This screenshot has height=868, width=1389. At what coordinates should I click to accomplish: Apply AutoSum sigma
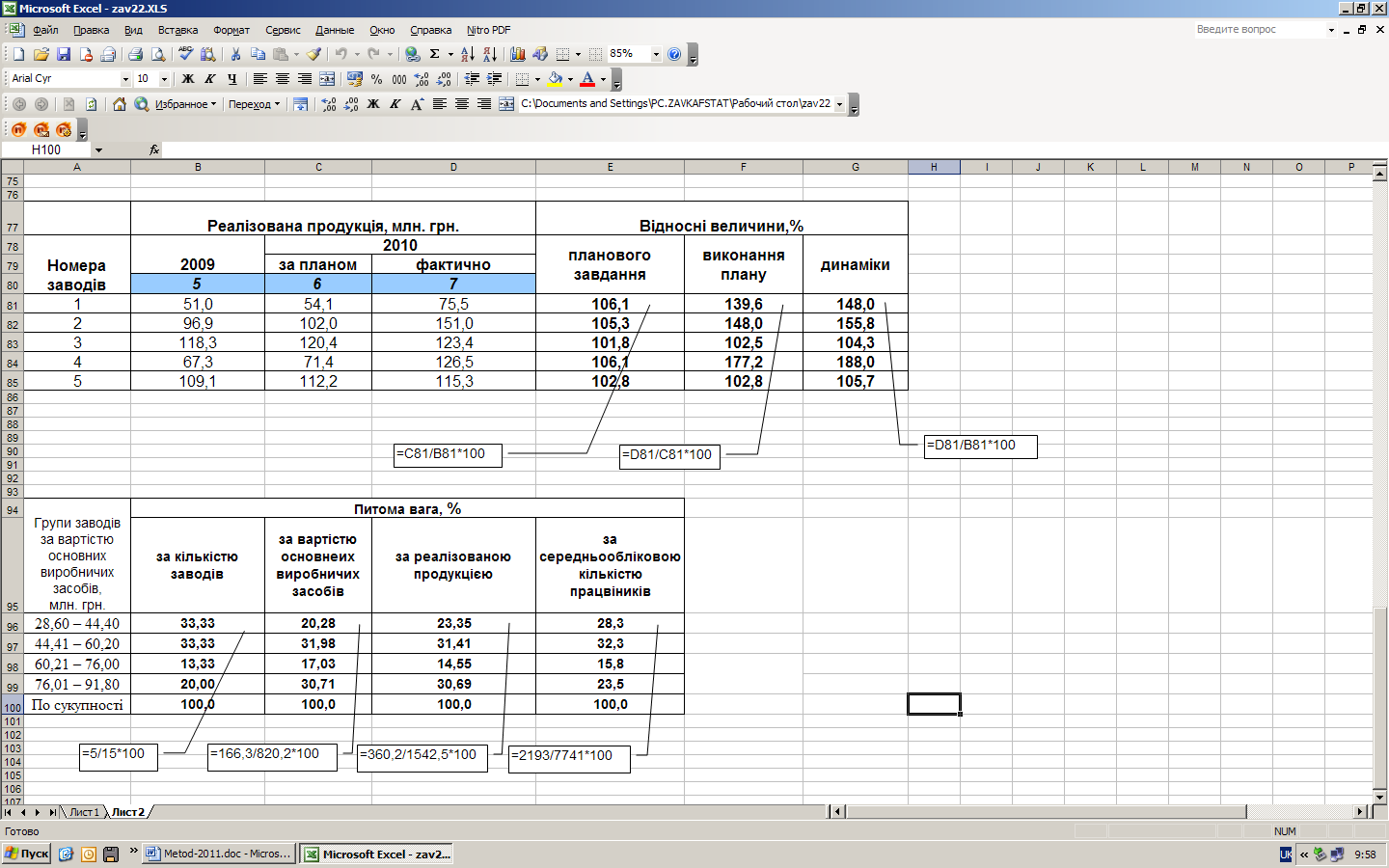click(x=434, y=54)
